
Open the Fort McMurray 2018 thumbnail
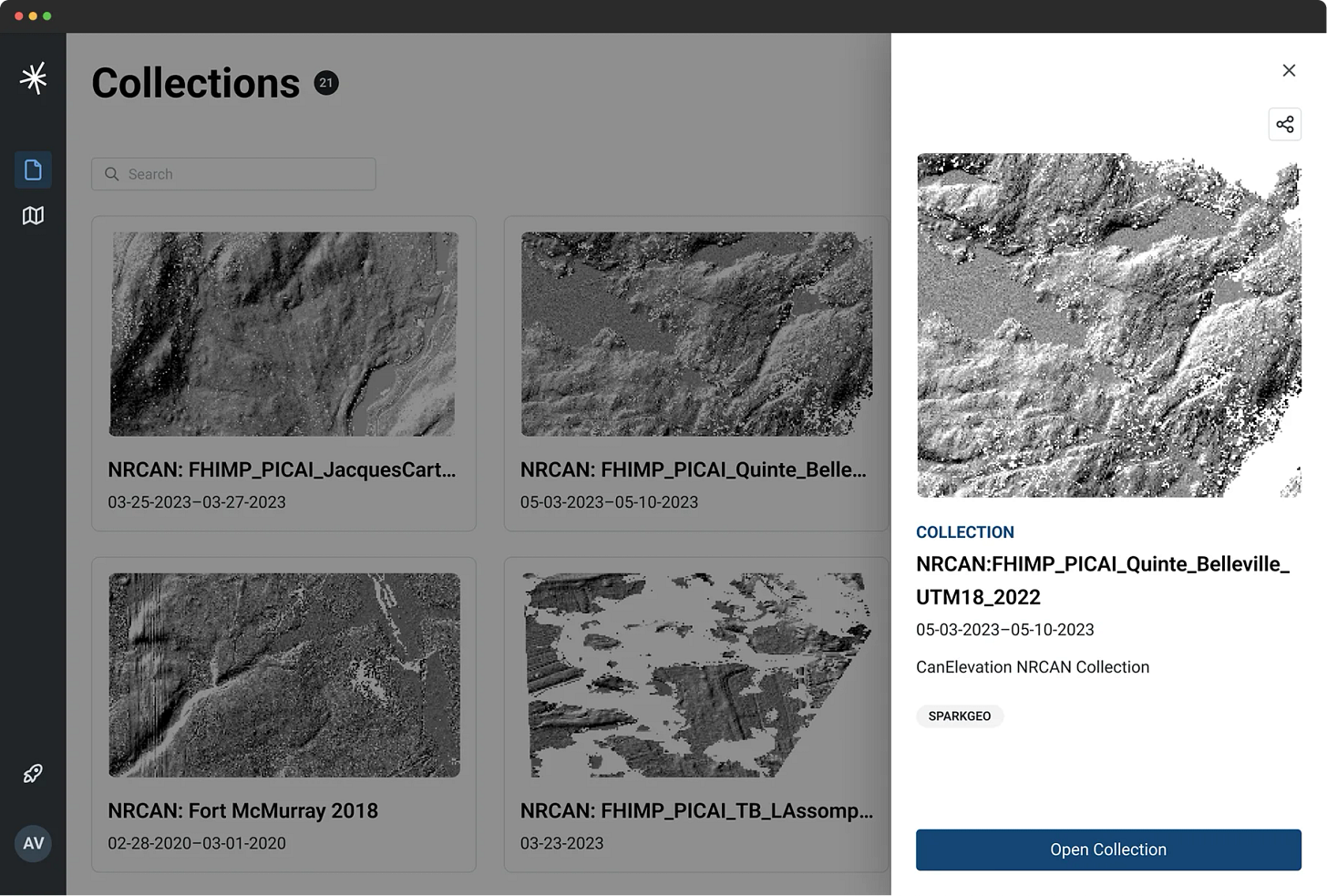pos(283,675)
